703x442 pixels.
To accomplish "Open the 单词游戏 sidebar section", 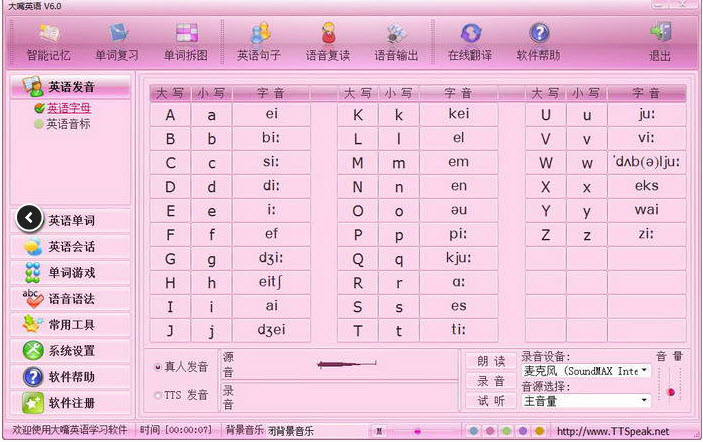I will (70, 272).
